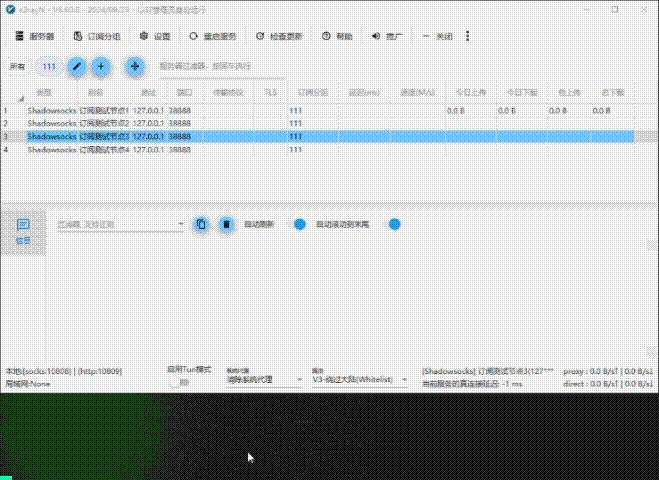
Task: Select the "所有" (All) subscription tab
Action: pos(17,66)
